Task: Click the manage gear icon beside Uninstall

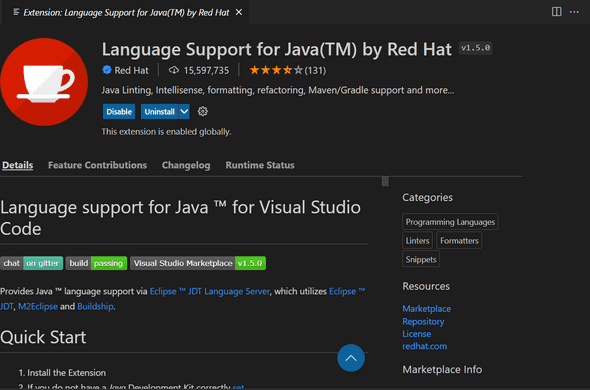Action: [203, 111]
